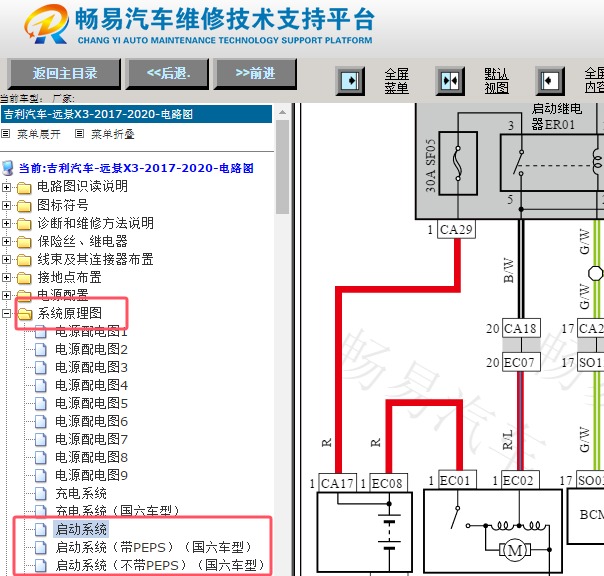Click page icon of 电源配电图9
Viewport: 604px width, 576px height.
tap(41, 475)
